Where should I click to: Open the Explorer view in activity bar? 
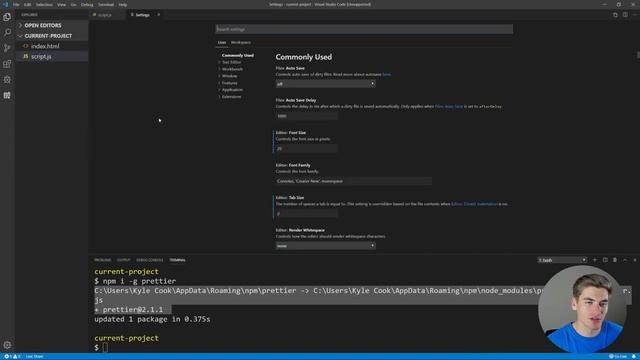pyautogui.click(x=7, y=17)
